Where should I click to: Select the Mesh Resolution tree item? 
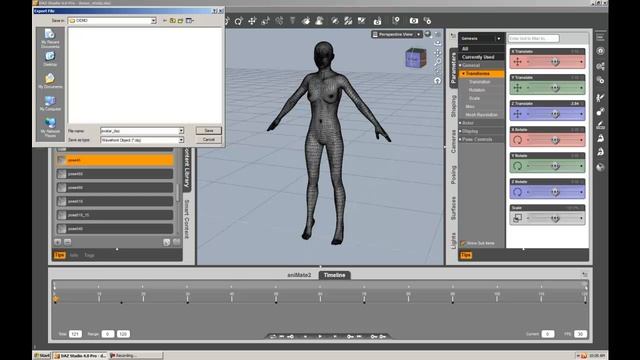[x=481, y=115]
